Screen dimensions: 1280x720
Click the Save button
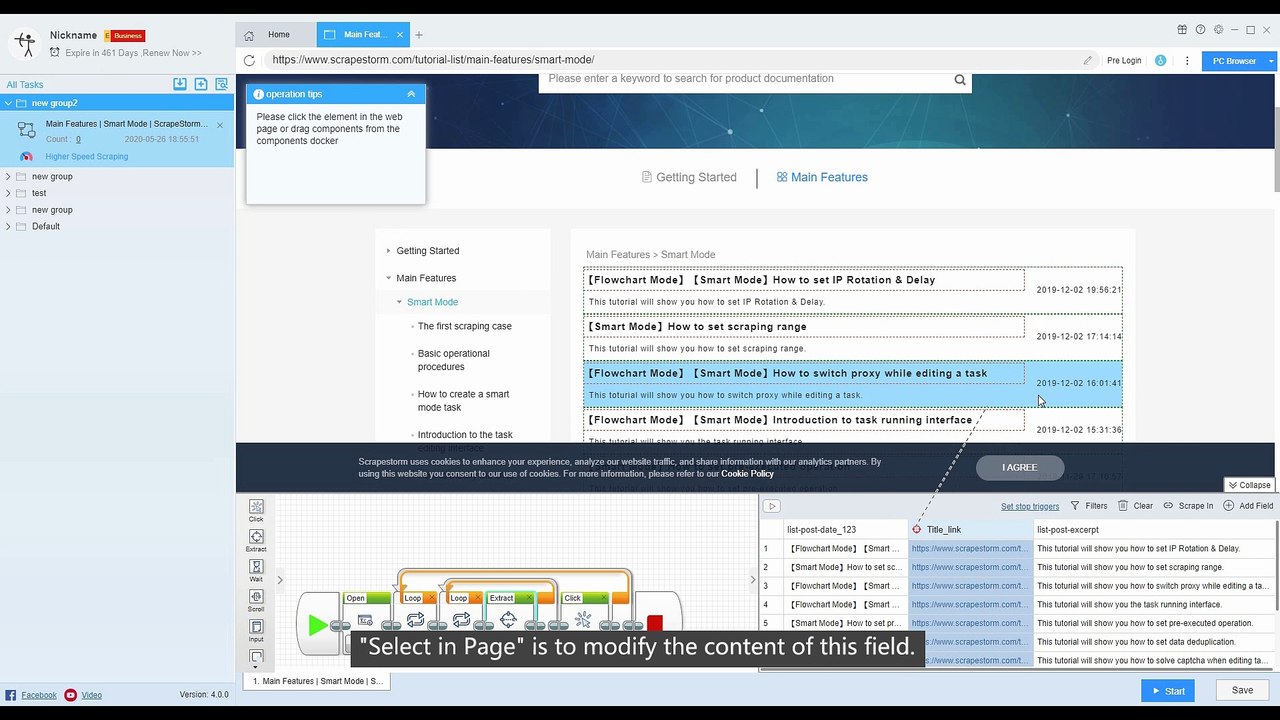tap(1242, 690)
